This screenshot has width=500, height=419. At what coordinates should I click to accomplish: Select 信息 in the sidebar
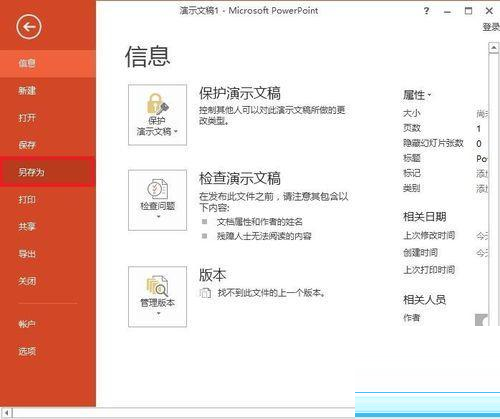[48, 63]
